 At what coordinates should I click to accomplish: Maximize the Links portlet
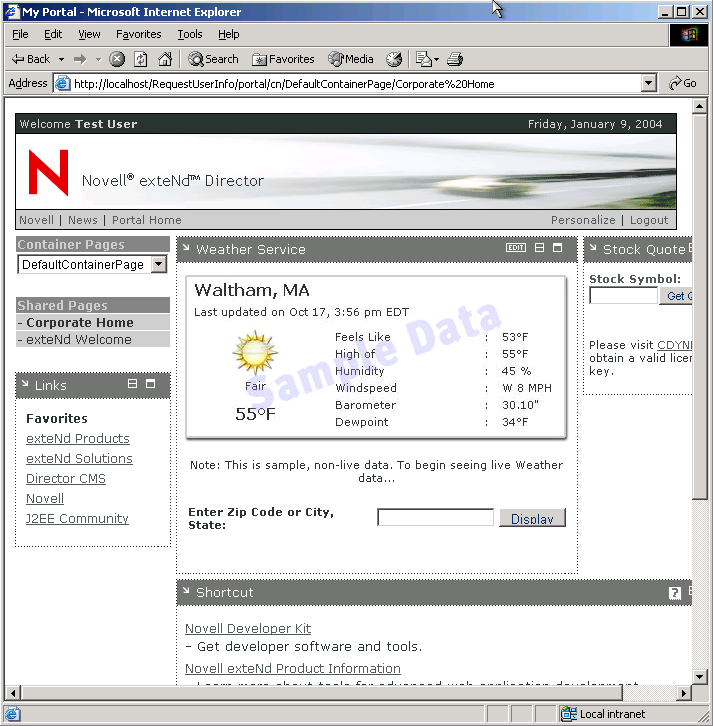pos(150,383)
